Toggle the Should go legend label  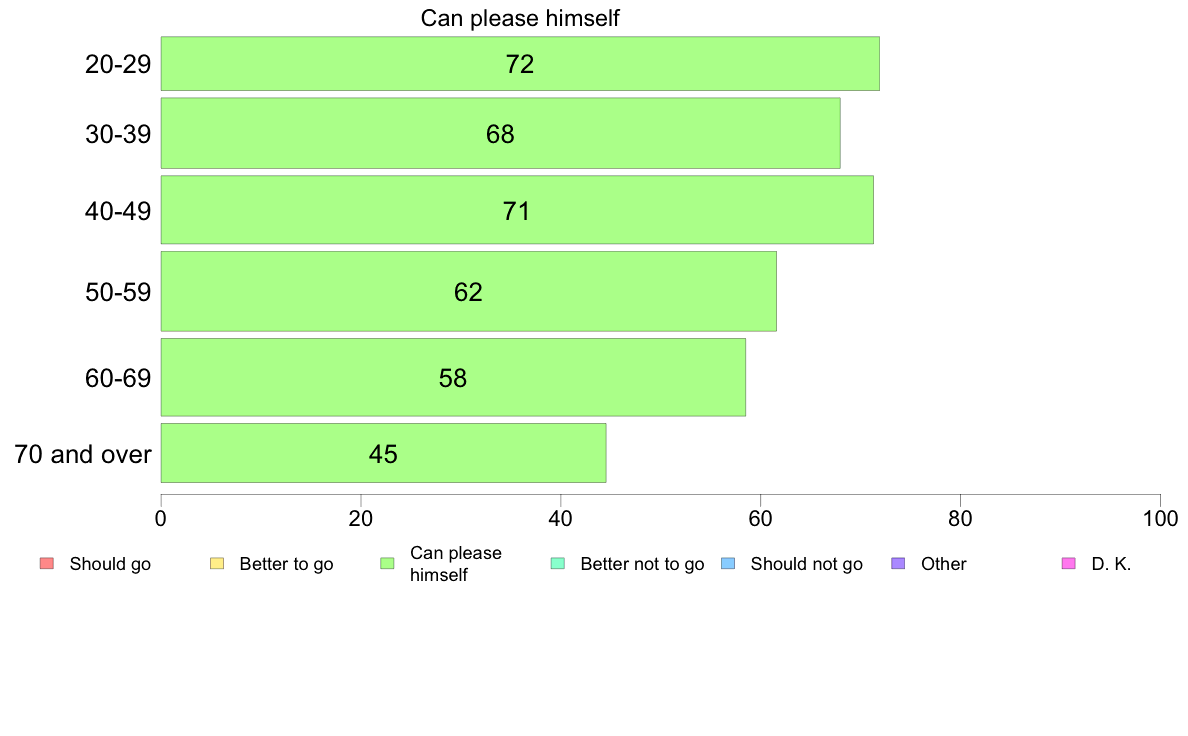point(110,564)
